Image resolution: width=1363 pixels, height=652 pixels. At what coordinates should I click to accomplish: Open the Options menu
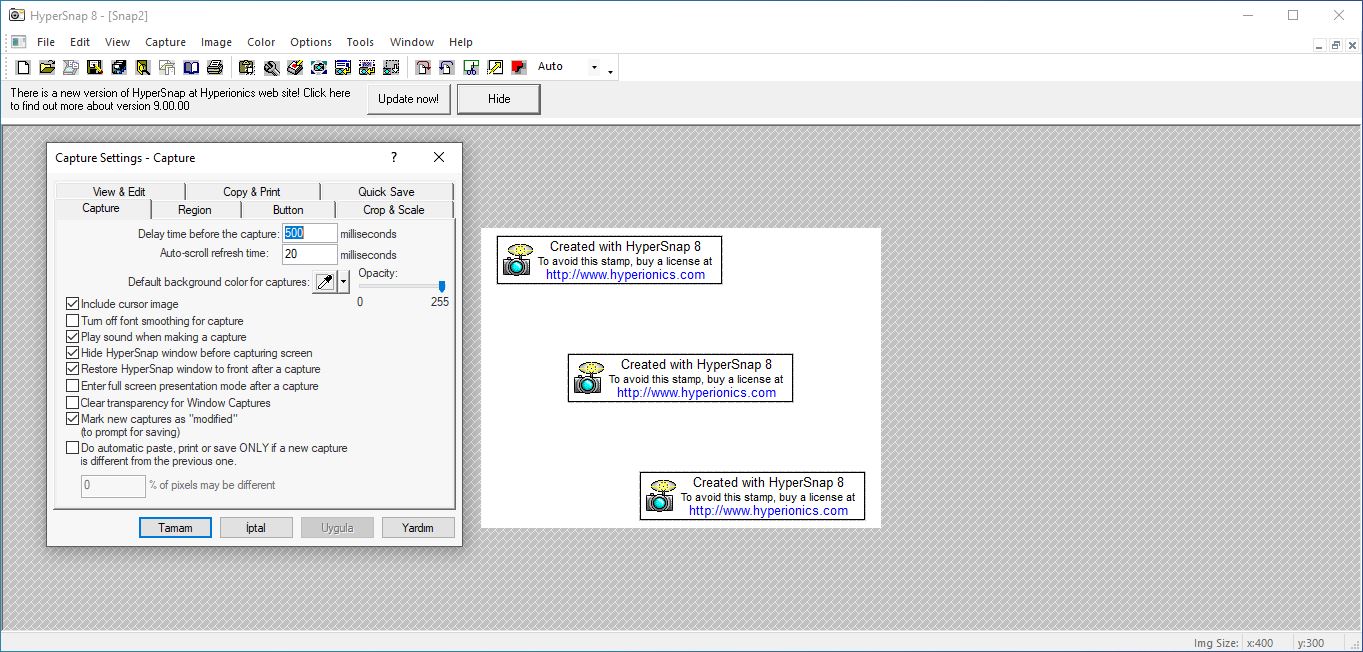[x=311, y=42]
